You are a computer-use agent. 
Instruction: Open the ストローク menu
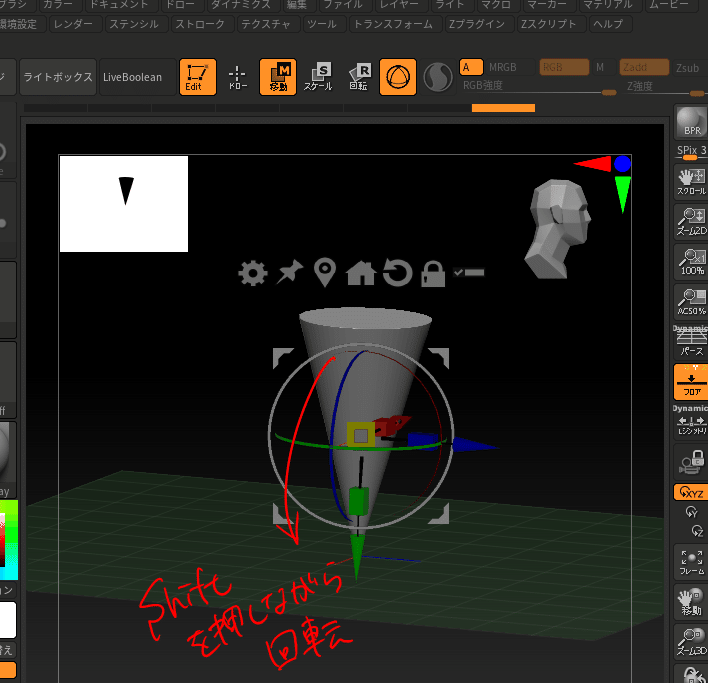(x=200, y=24)
